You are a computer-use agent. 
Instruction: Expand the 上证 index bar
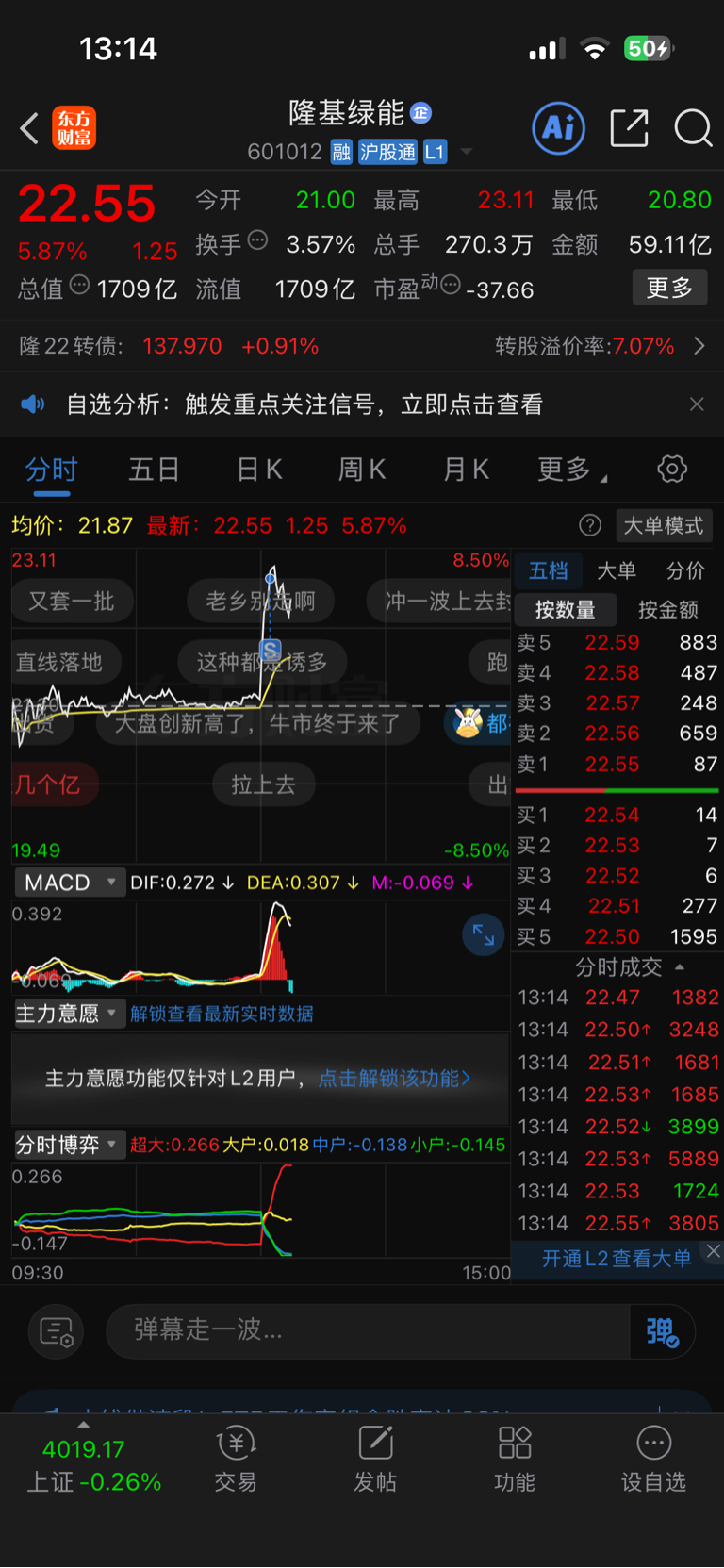pyautogui.click(x=83, y=1425)
